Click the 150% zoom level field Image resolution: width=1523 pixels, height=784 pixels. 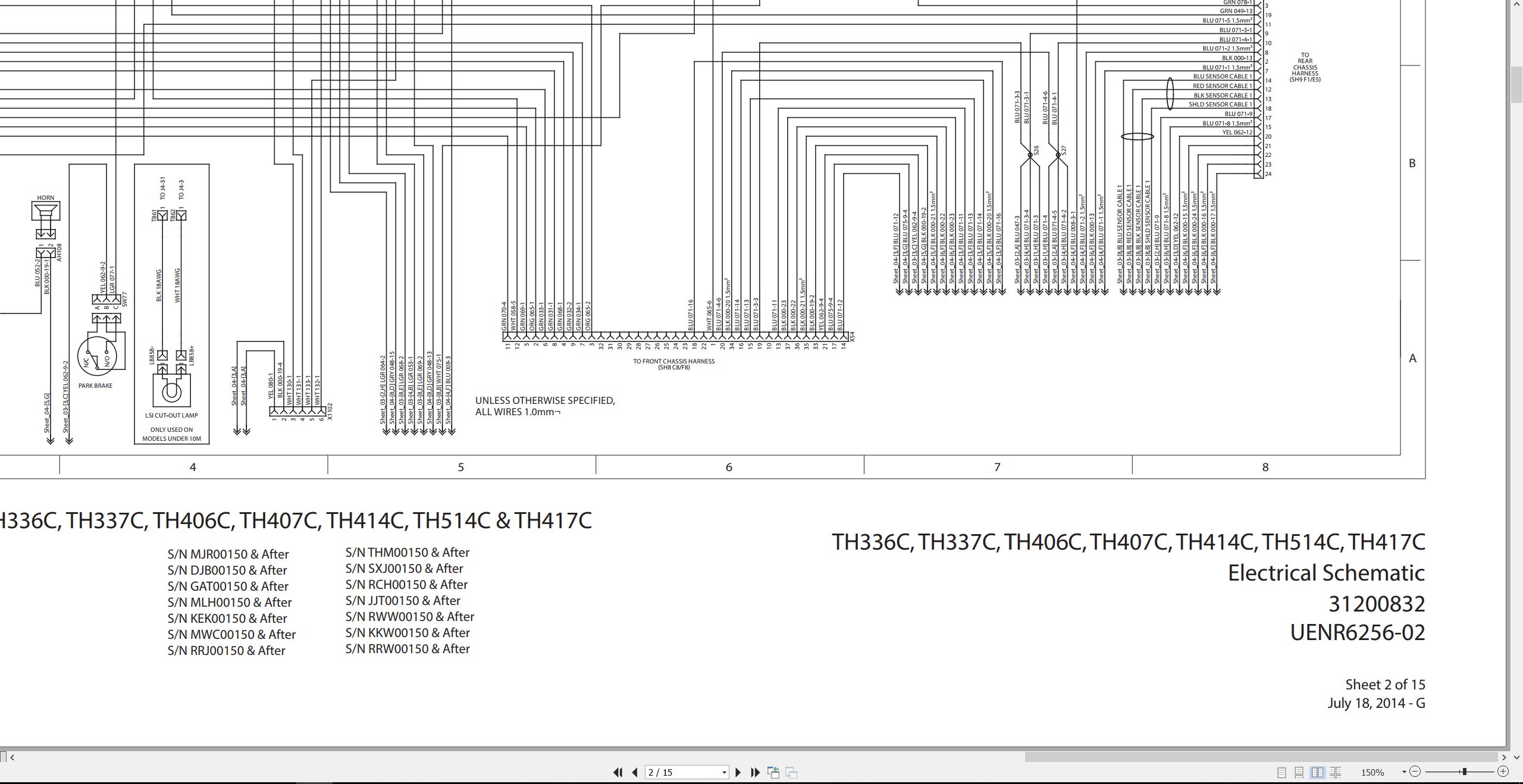pyautogui.click(x=1373, y=772)
